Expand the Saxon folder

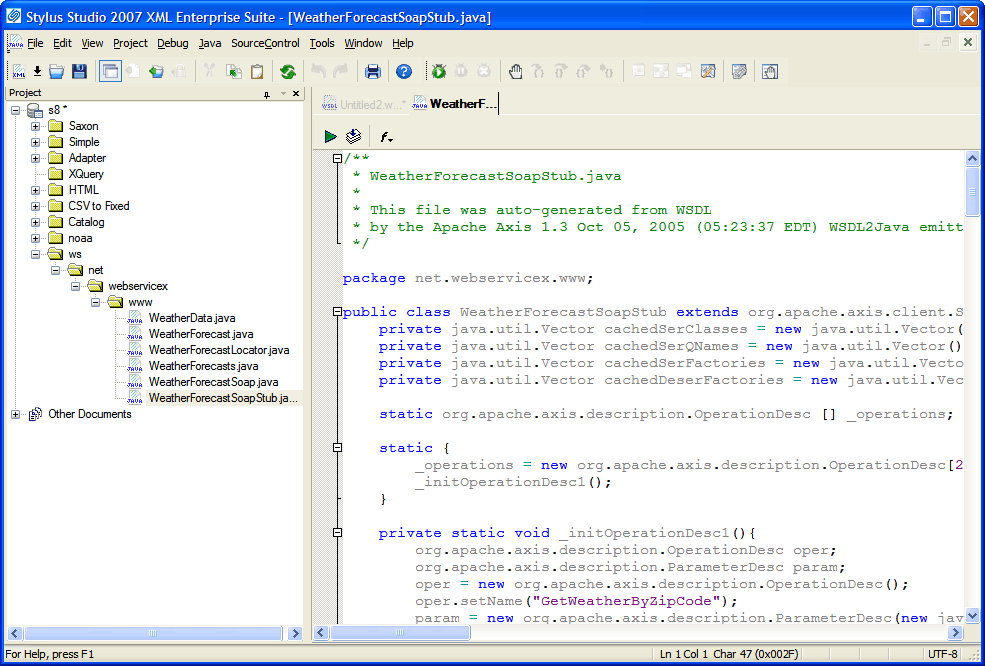pyautogui.click(x=36, y=126)
